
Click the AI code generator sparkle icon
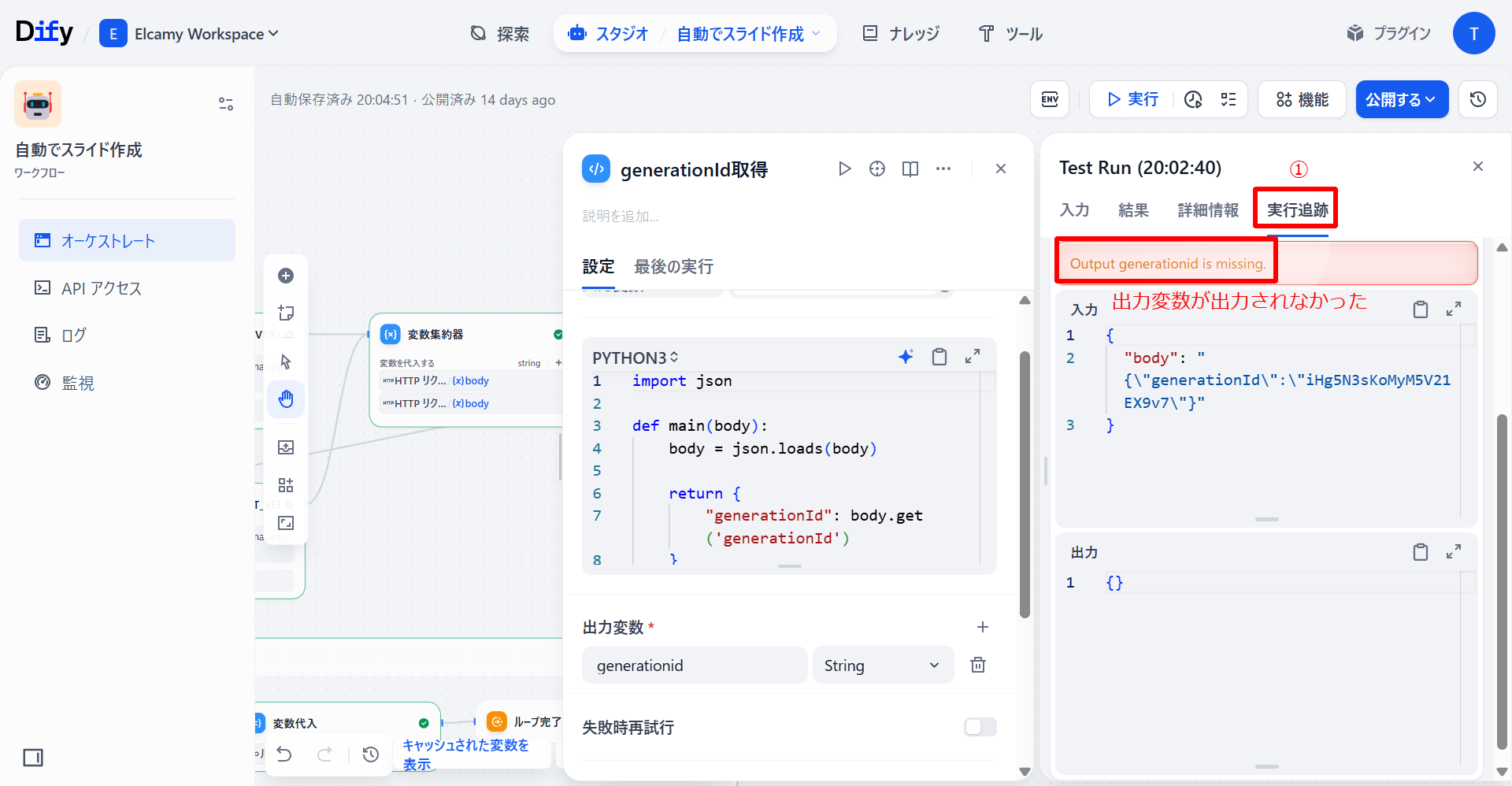point(906,357)
